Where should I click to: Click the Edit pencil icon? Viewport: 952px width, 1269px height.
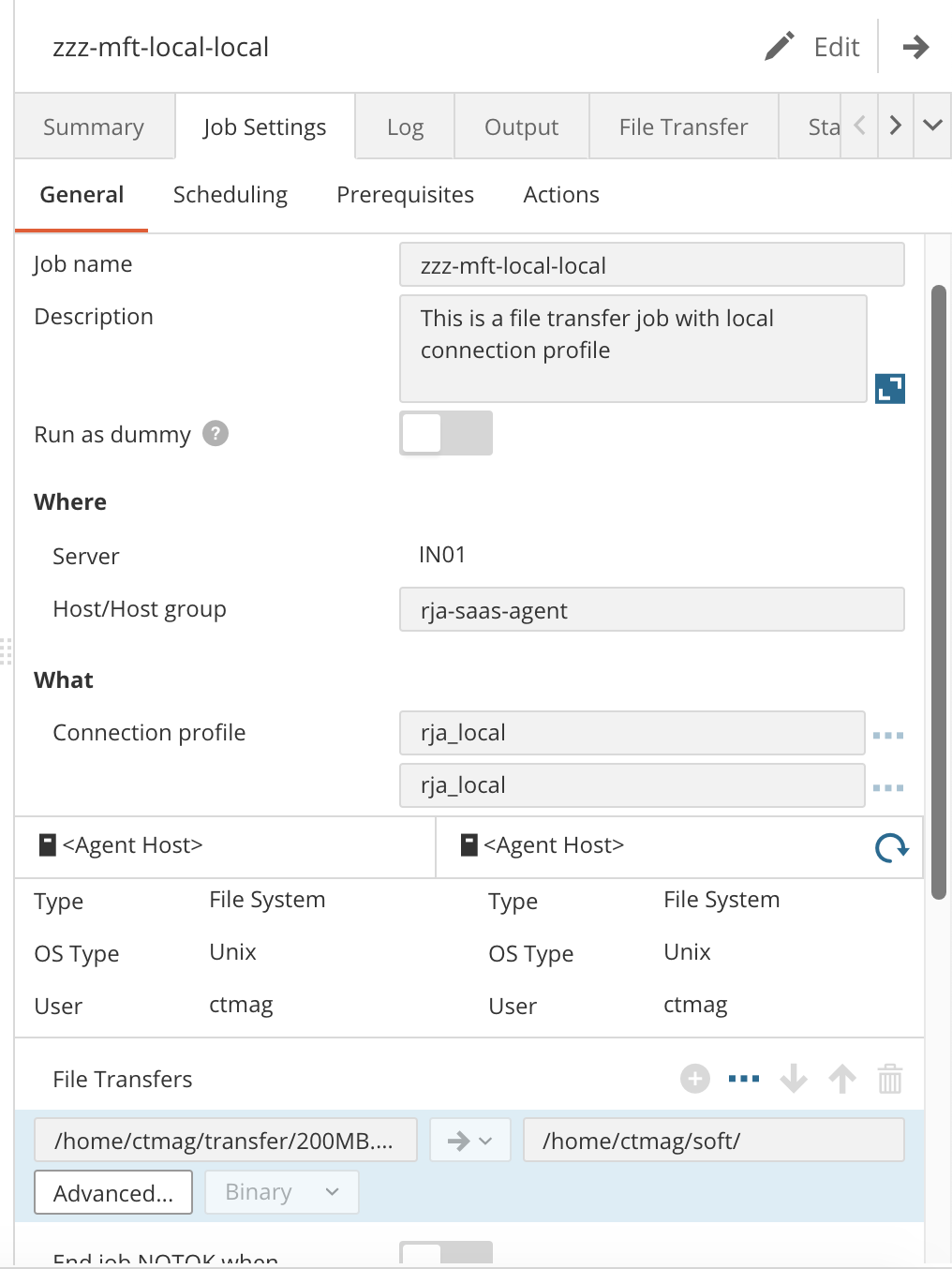coord(780,47)
